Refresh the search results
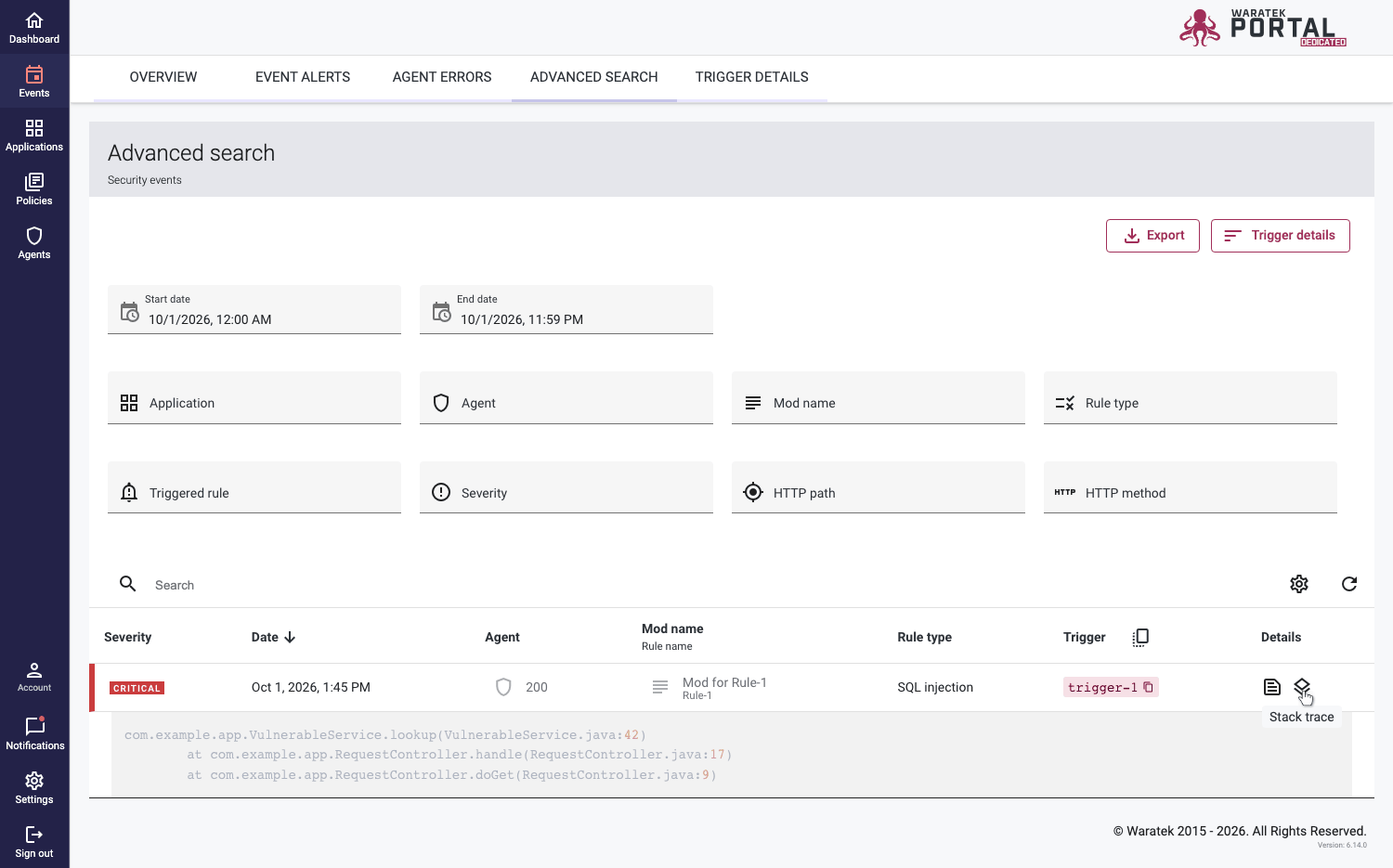 pyautogui.click(x=1349, y=584)
